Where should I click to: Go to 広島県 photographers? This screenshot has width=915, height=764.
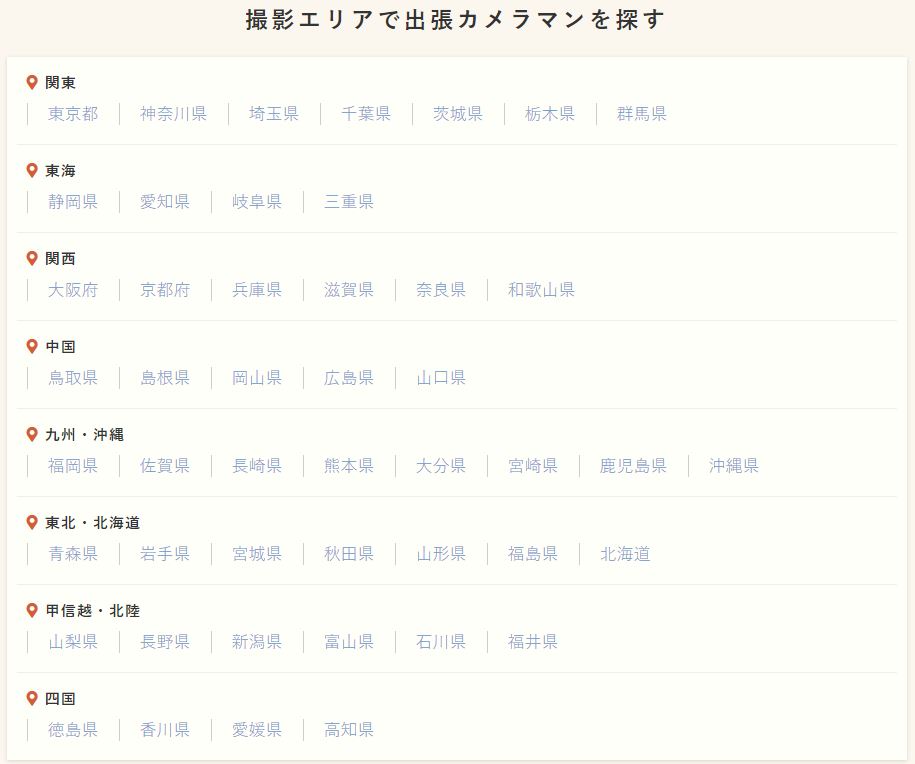[x=349, y=378]
